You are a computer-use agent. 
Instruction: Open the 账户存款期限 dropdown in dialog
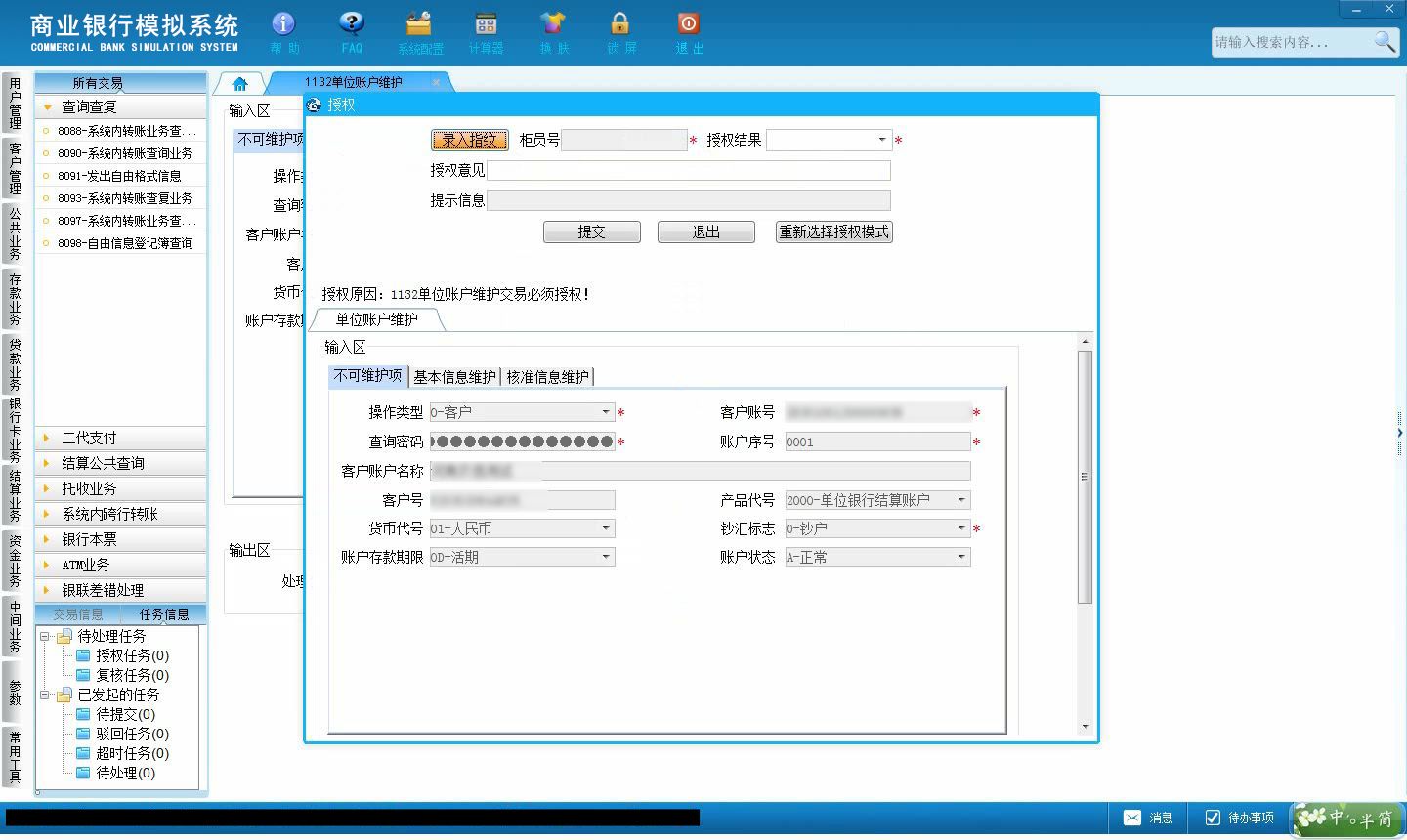point(606,557)
